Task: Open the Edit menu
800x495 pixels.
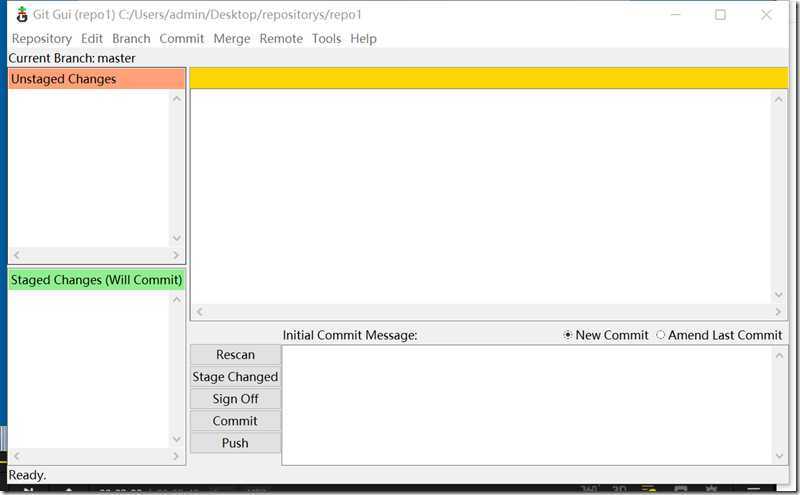Action: (x=92, y=39)
